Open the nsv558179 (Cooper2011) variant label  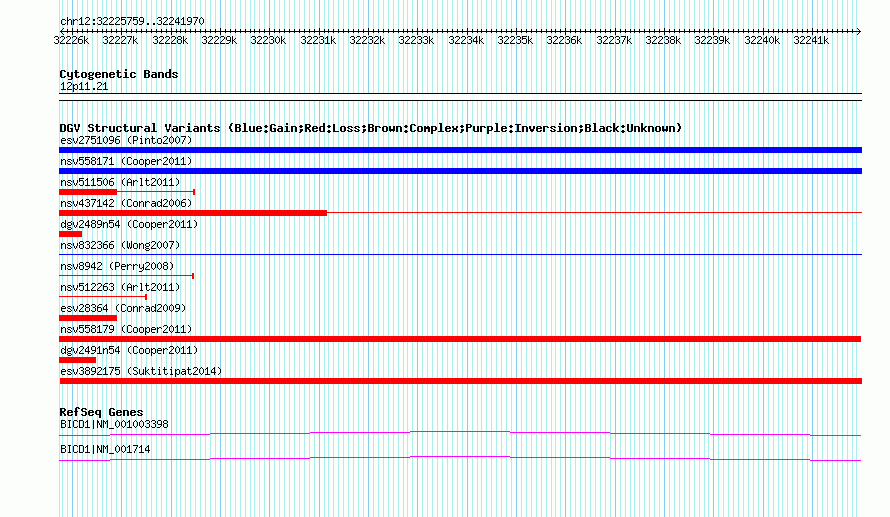pyautogui.click(x=126, y=329)
